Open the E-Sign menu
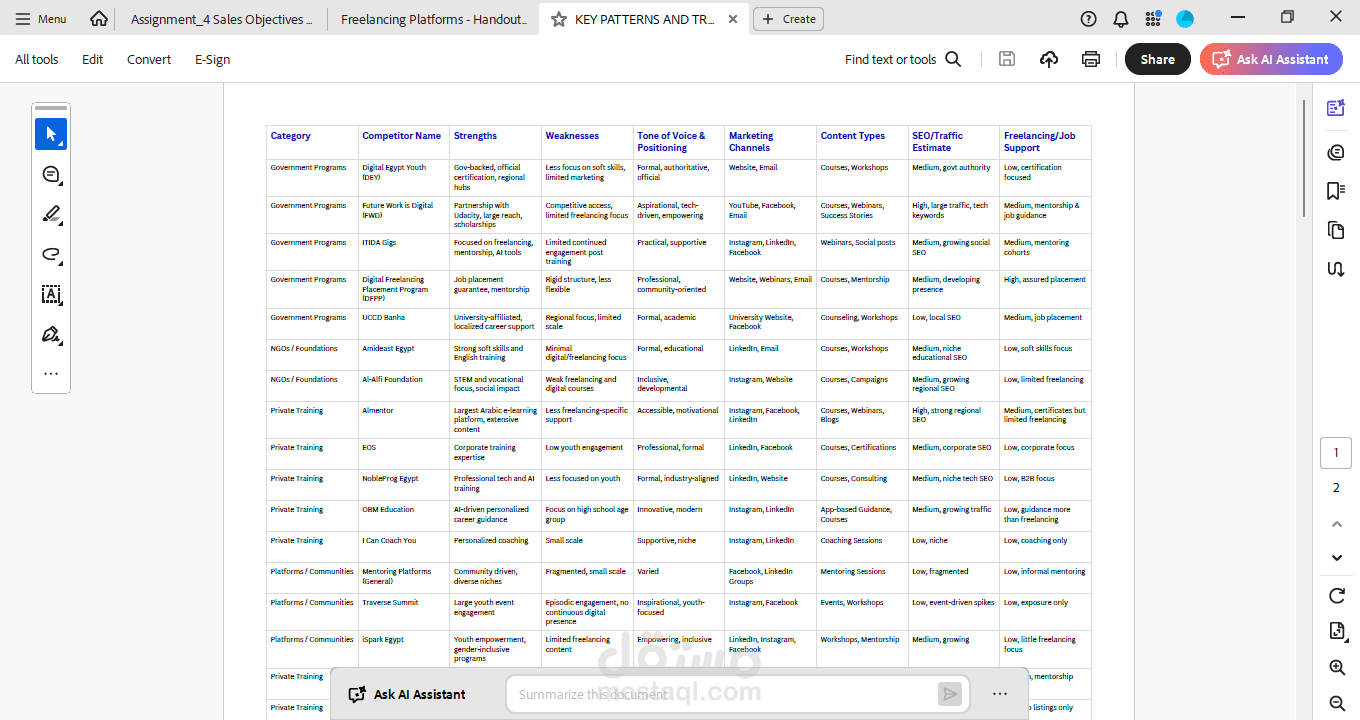This screenshot has height=720, width=1360. (213, 59)
